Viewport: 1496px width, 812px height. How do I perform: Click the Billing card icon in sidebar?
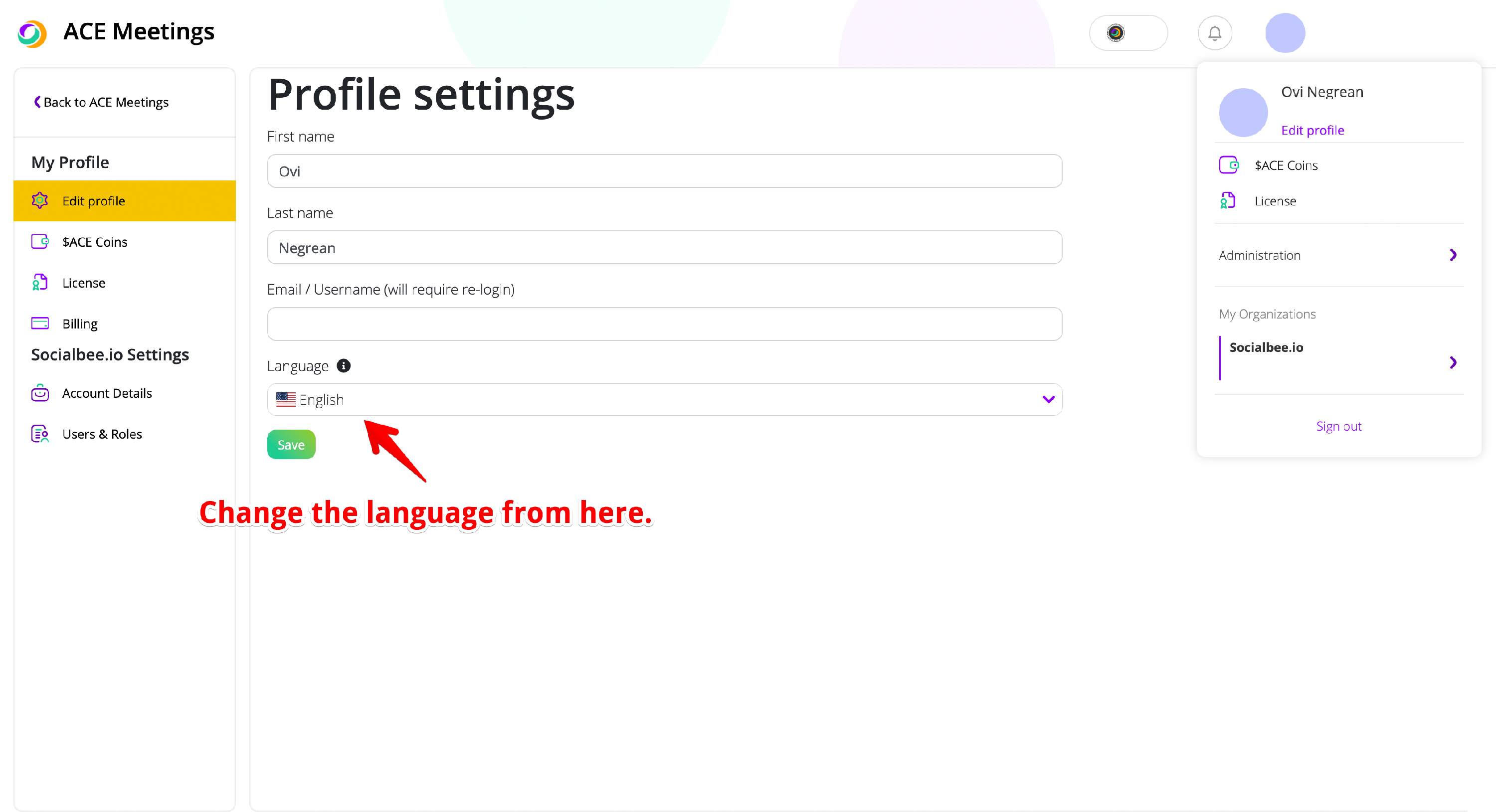tap(39, 324)
